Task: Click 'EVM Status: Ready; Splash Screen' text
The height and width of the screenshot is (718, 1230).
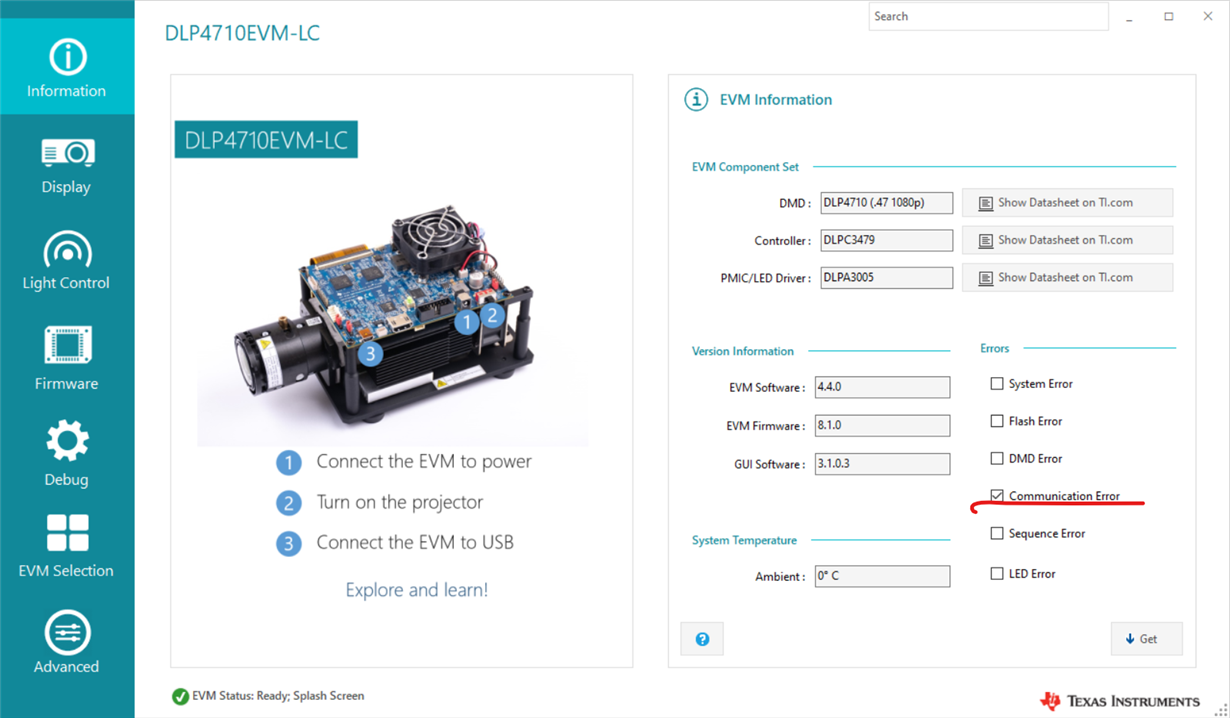Action: [278, 696]
